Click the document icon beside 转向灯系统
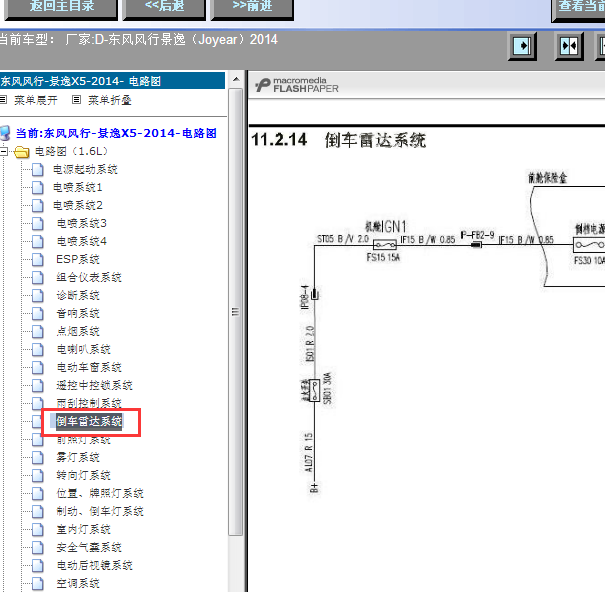Viewport: 605px width, 592px height. click(x=37, y=475)
